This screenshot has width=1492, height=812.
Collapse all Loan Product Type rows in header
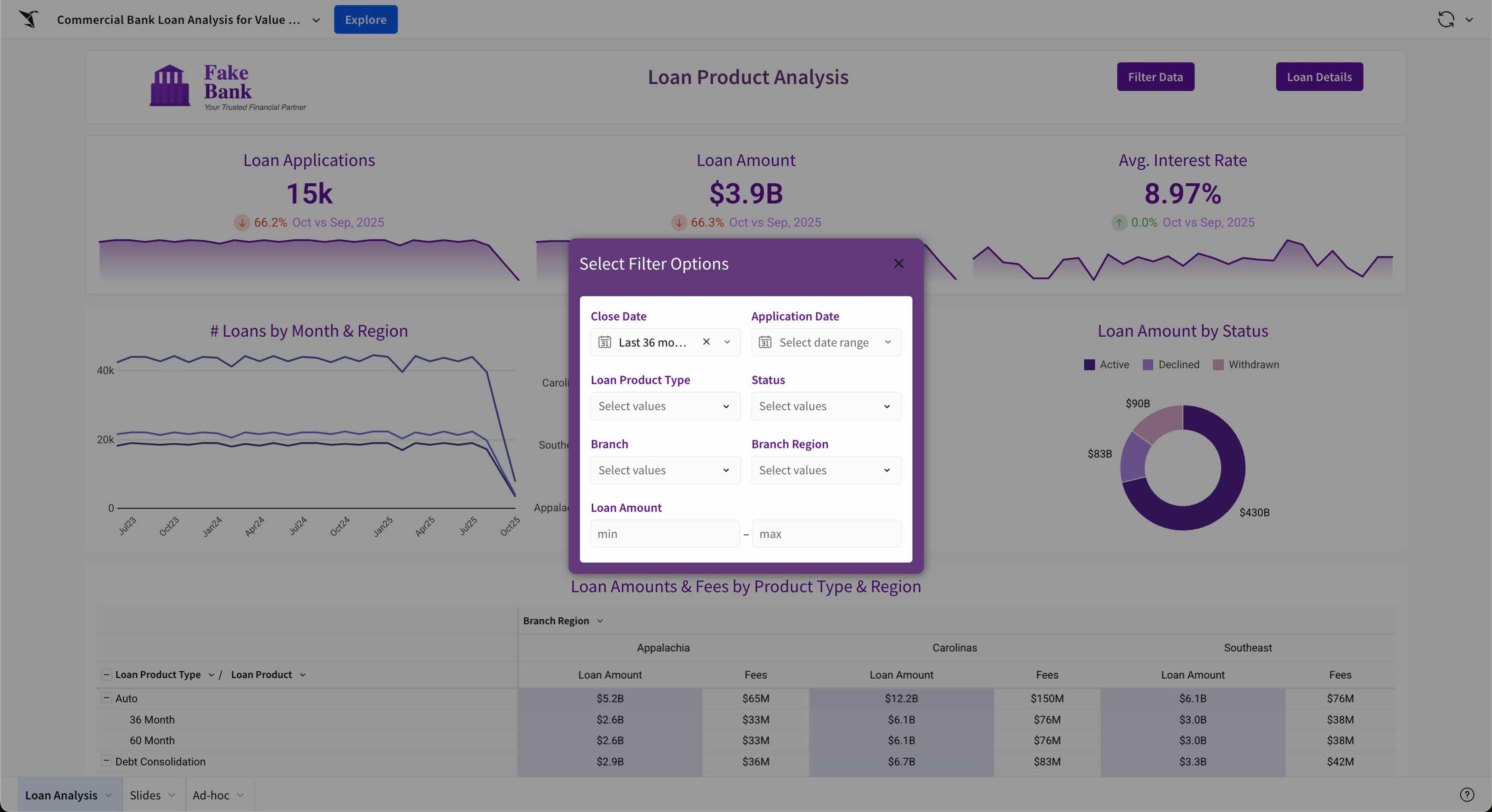(106, 674)
